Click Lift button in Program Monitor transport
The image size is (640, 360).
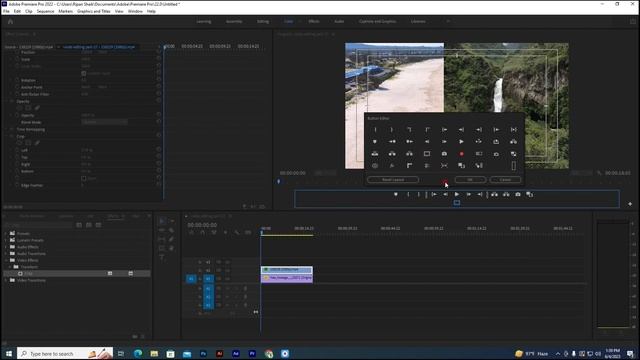(x=494, y=195)
